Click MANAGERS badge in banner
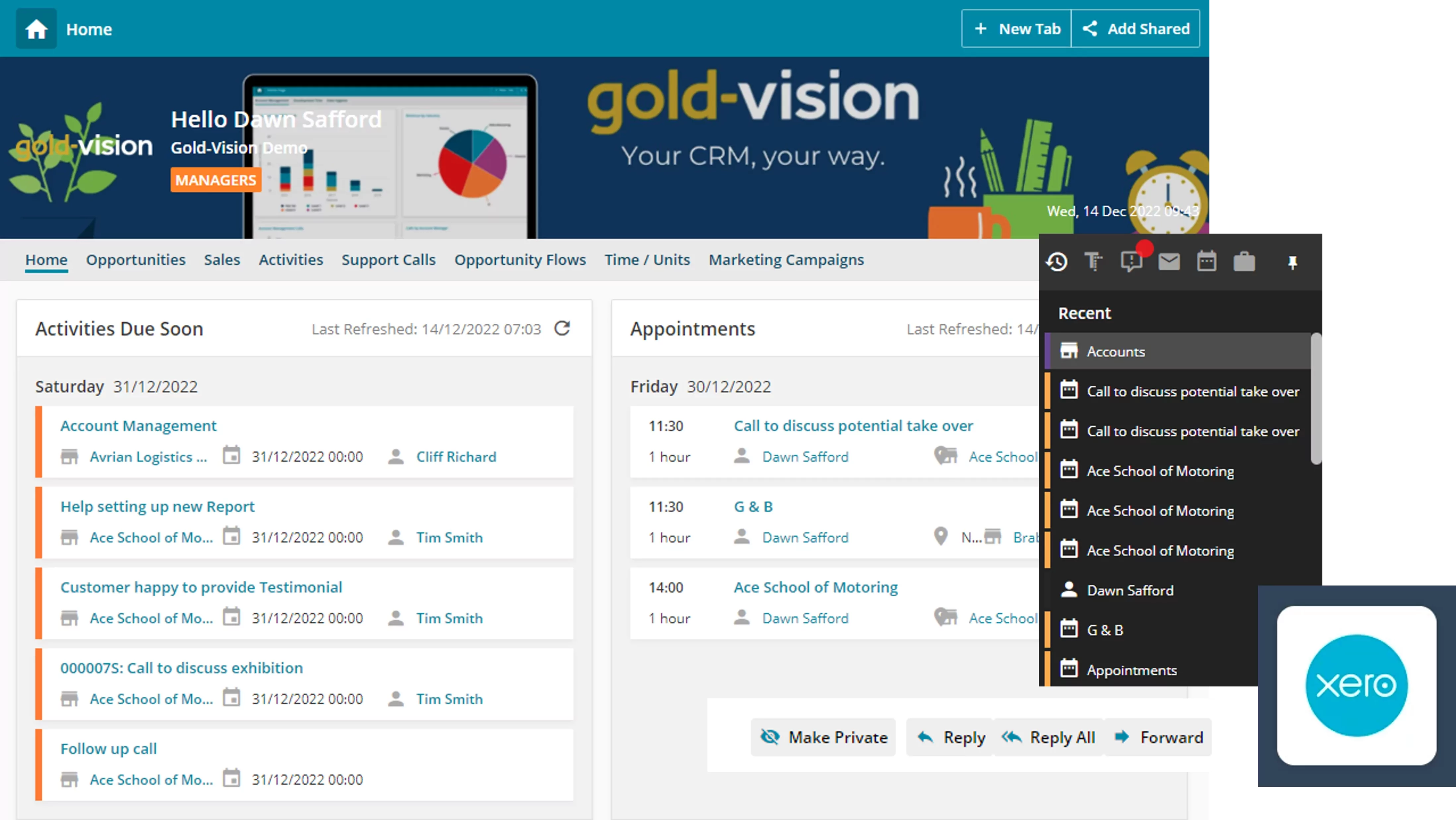The width and height of the screenshot is (1456, 820). pyautogui.click(x=216, y=180)
